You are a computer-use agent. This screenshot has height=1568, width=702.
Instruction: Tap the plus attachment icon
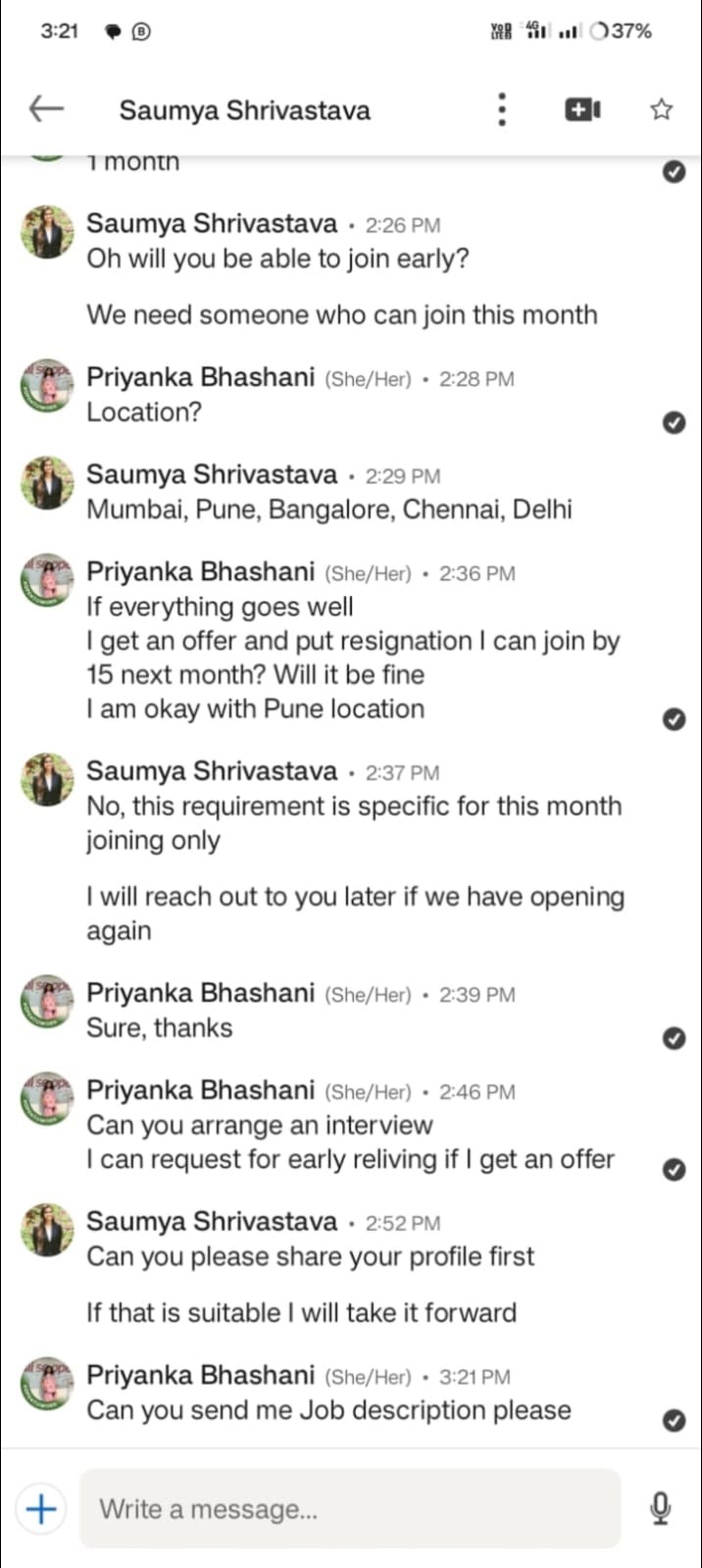41,1508
